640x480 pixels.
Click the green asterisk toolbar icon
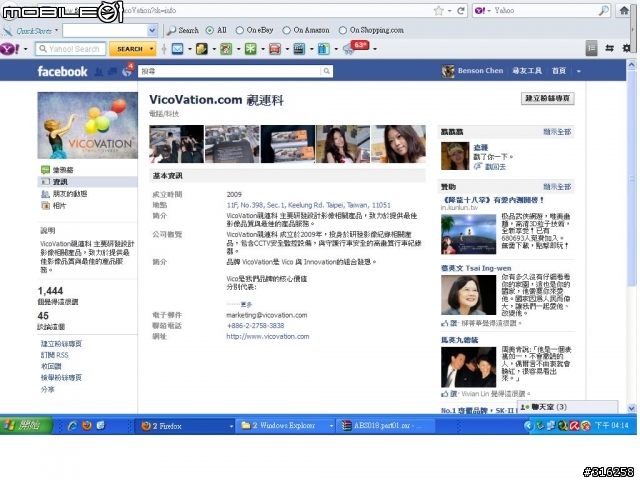tap(250, 49)
